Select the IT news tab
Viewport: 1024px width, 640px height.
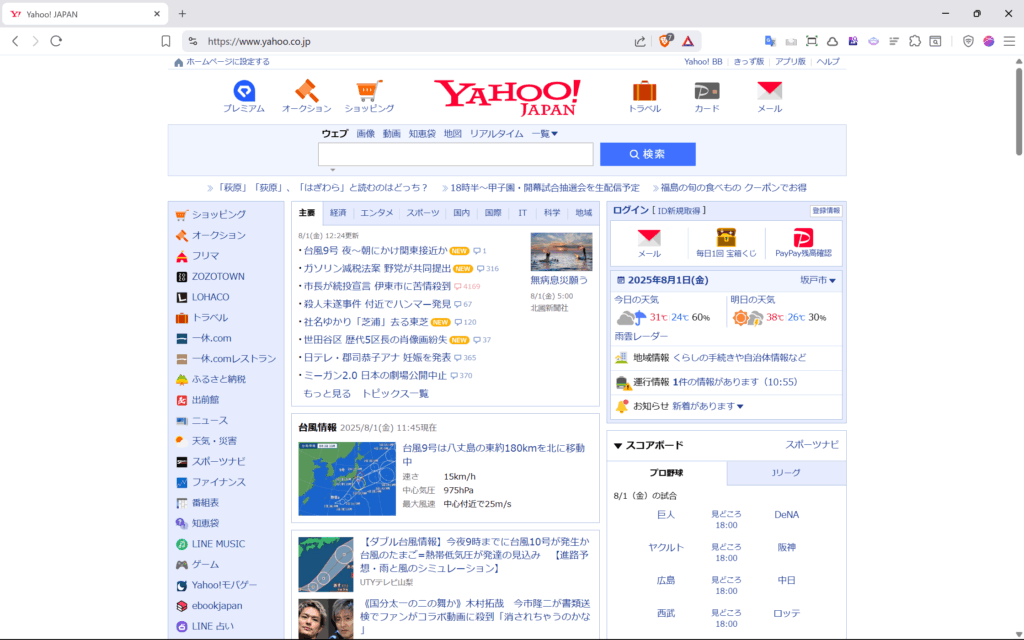coord(522,213)
